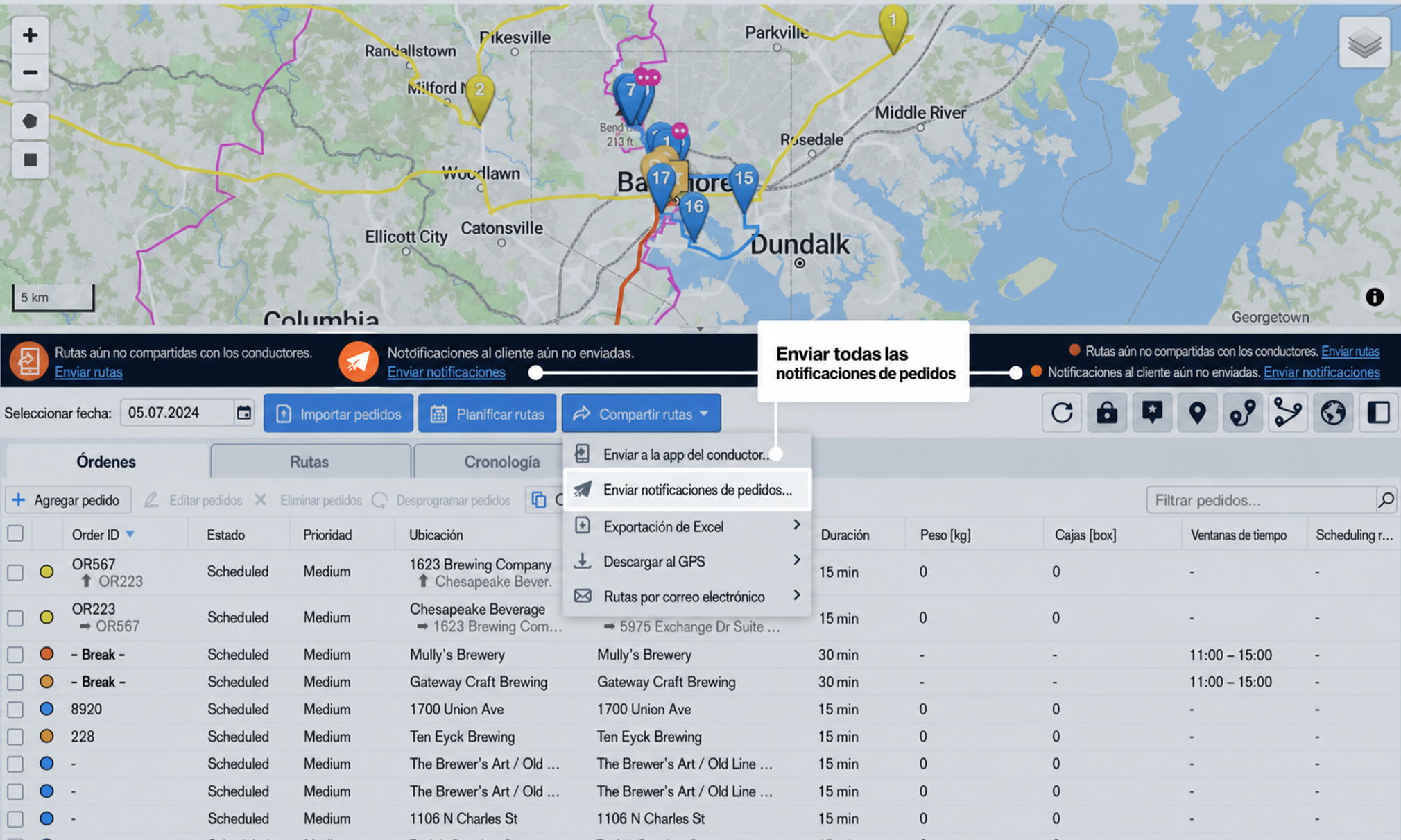This screenshot has width=1401, height=840.
Task: Check the Gateway Craft Brewing row checkbox
Action: pos(15,682)
